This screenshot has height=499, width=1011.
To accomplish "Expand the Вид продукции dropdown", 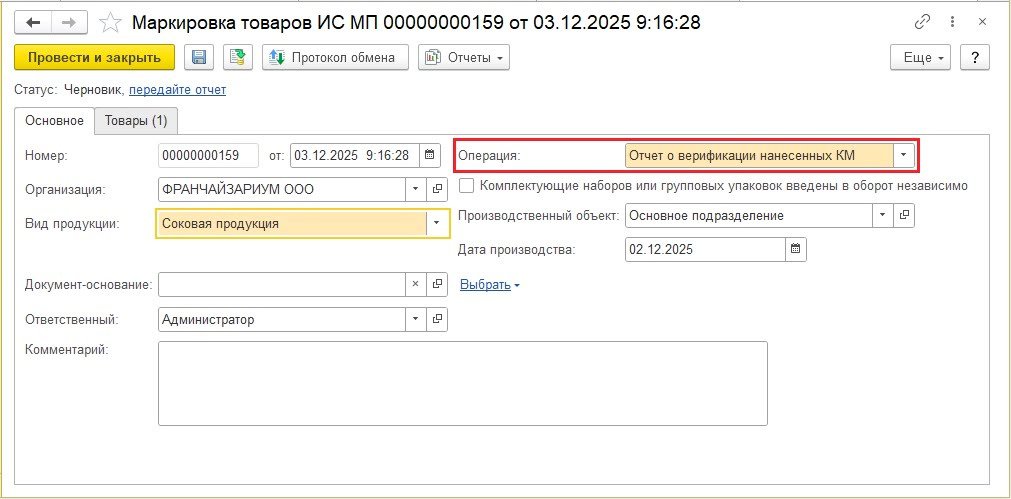I will (x=436, y=224).
